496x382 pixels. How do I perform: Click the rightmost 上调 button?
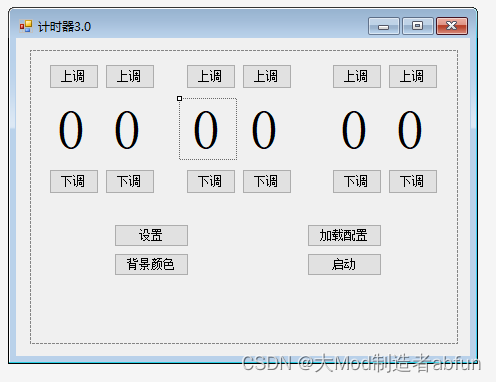413,76
